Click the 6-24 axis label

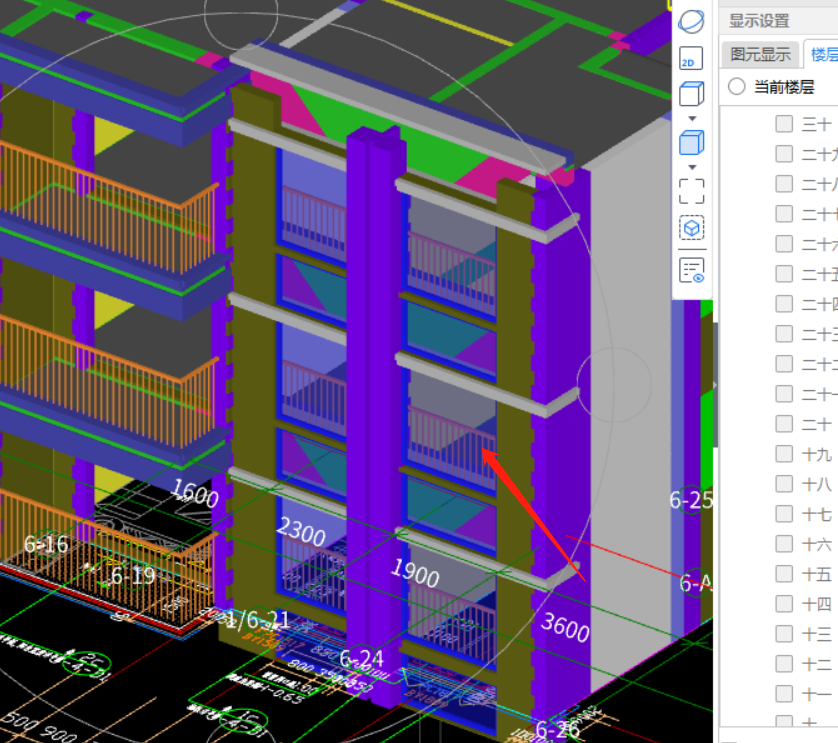point(361,659)
